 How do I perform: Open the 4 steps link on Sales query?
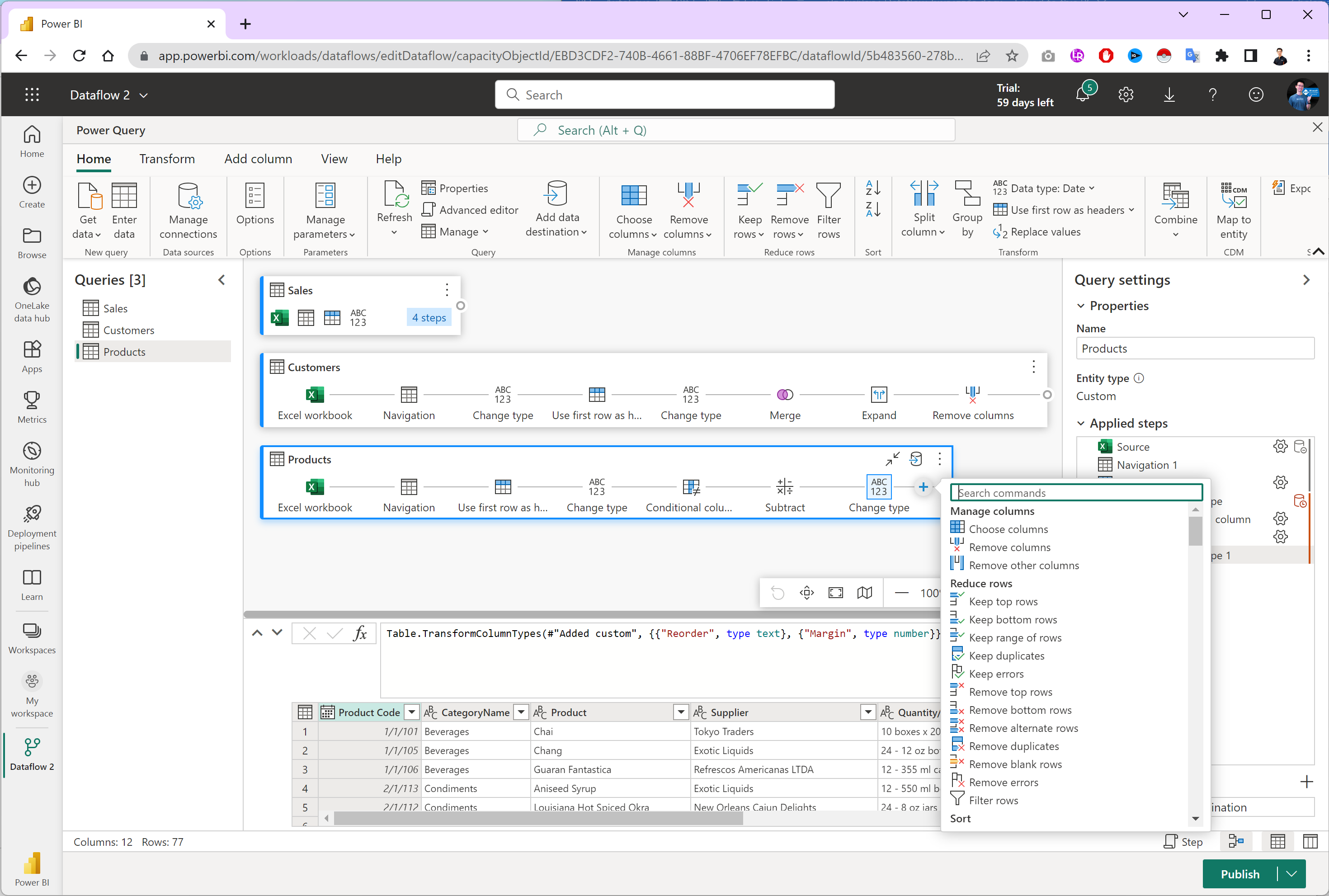(428, 317)
